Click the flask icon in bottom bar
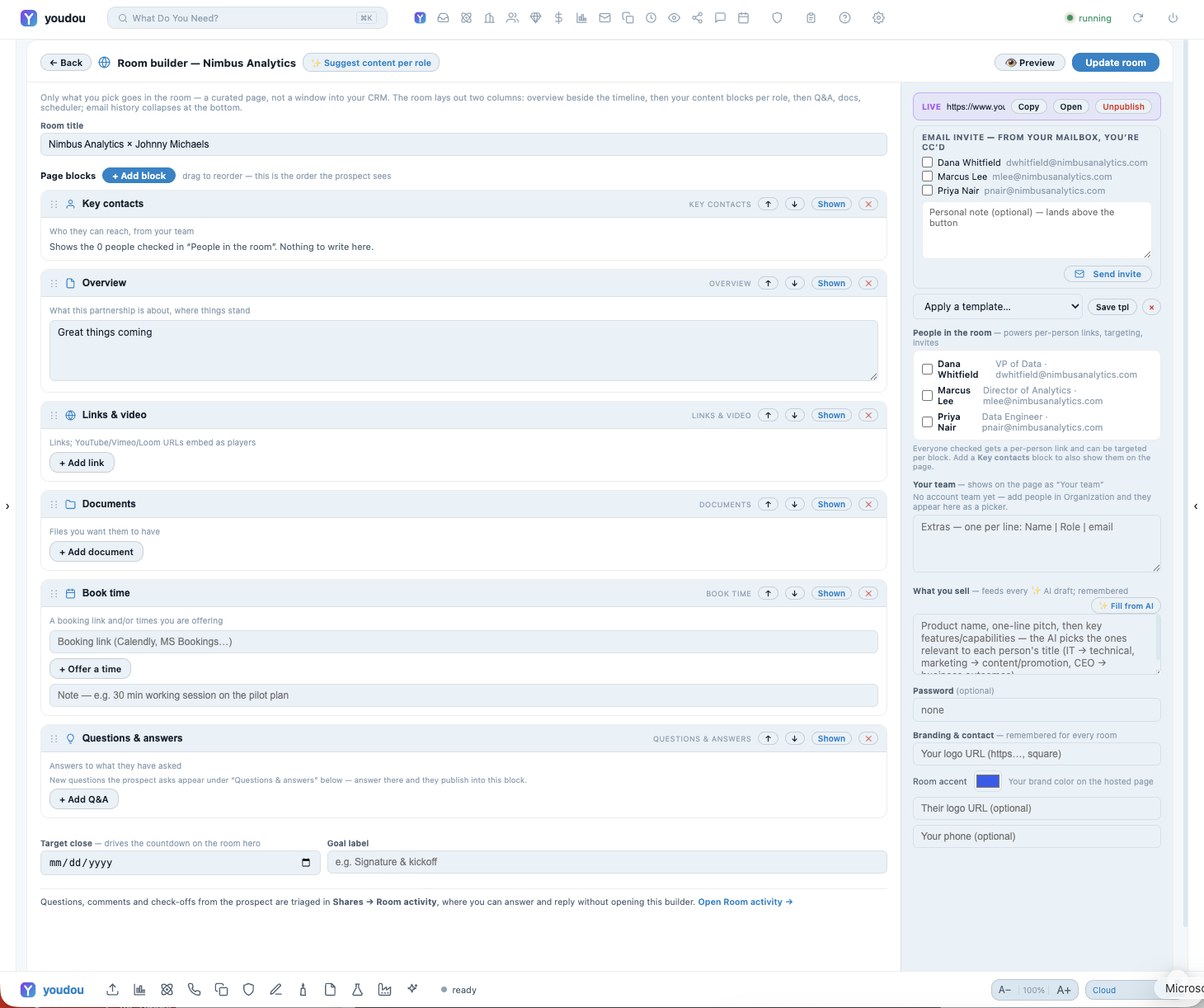The height and width of the screenshot is (1008, 1204). (x=357, y=990)
